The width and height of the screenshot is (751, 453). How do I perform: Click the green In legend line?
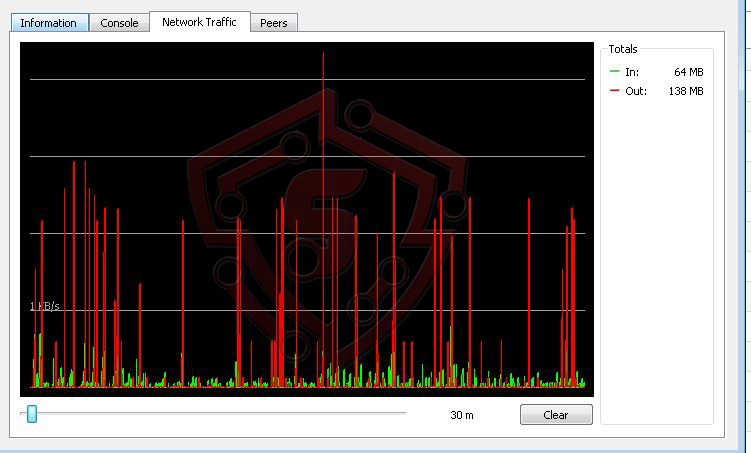(x=614, y=71)
